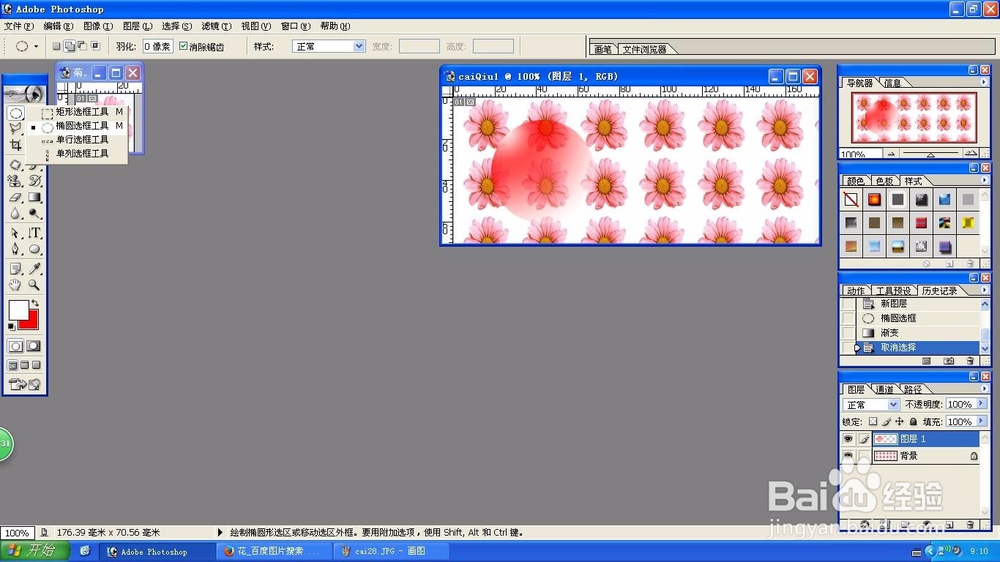The width and height of the screenshot is (1000, 562).
Task: Select the Blur tool
Action: 15,214
